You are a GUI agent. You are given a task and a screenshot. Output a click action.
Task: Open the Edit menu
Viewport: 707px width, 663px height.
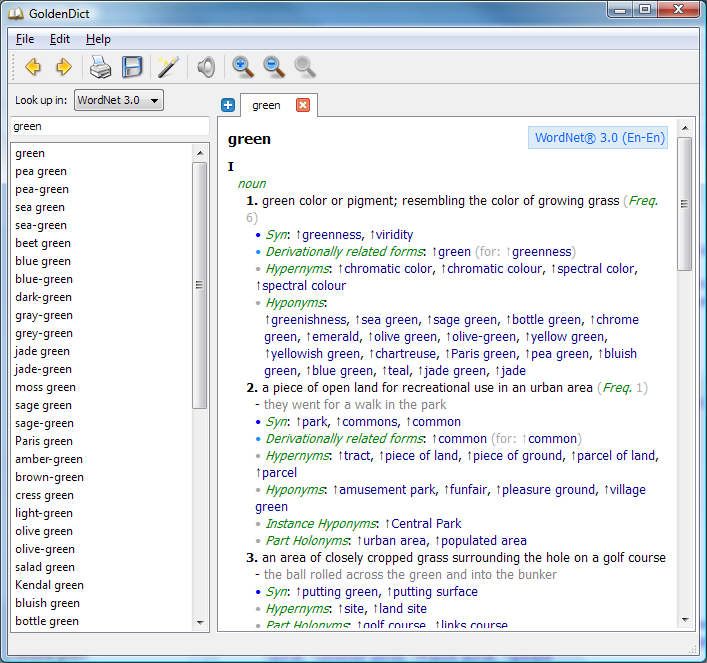(60, 39)
